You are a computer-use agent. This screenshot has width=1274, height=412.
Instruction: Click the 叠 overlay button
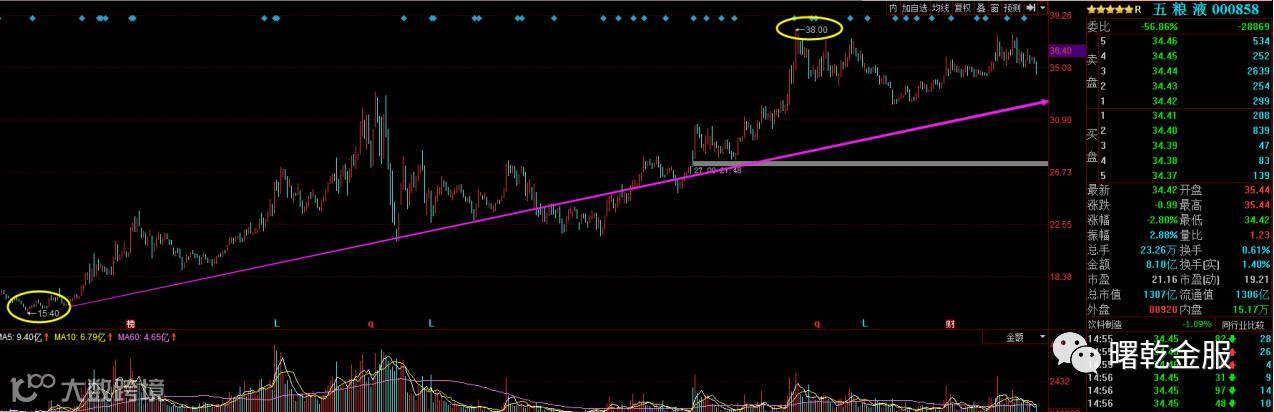981,7
